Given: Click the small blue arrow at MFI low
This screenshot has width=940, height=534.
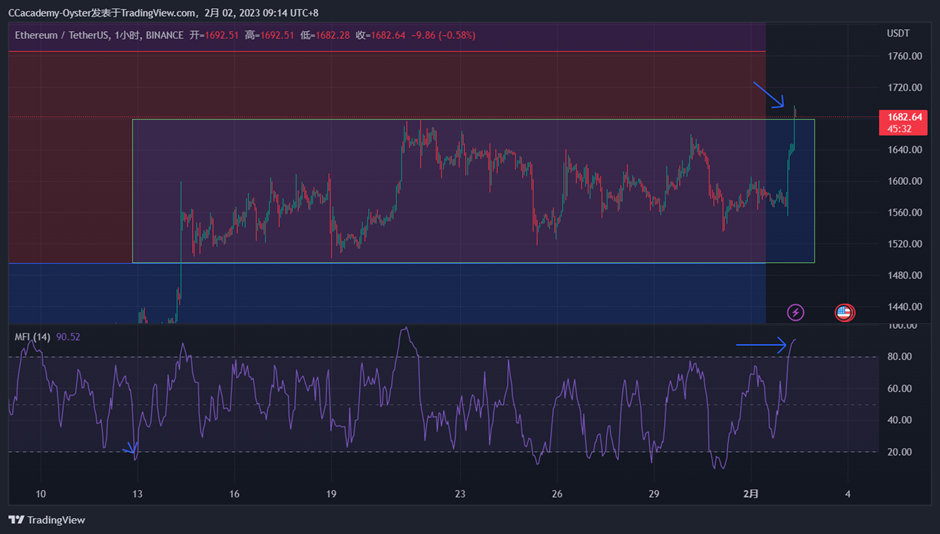Looking at the screenshot, I should coord(130,451).
